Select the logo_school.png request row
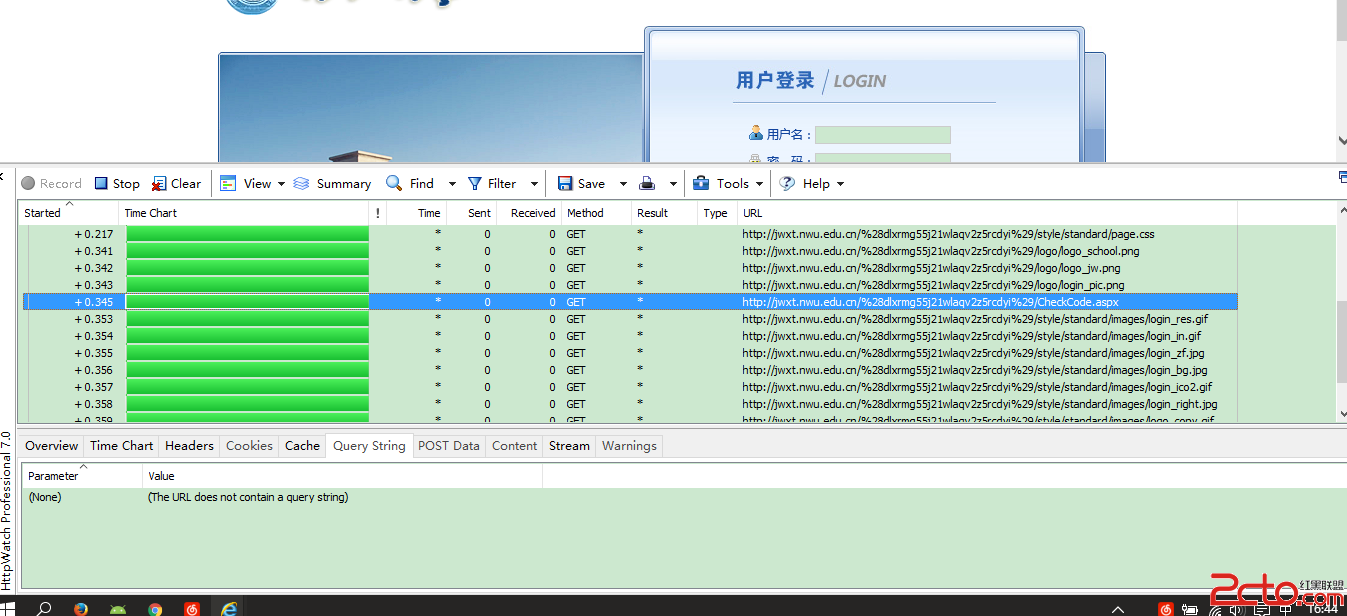Viewport: 1347px width, 616px height. pyautogui.click(x=630, y=251)
